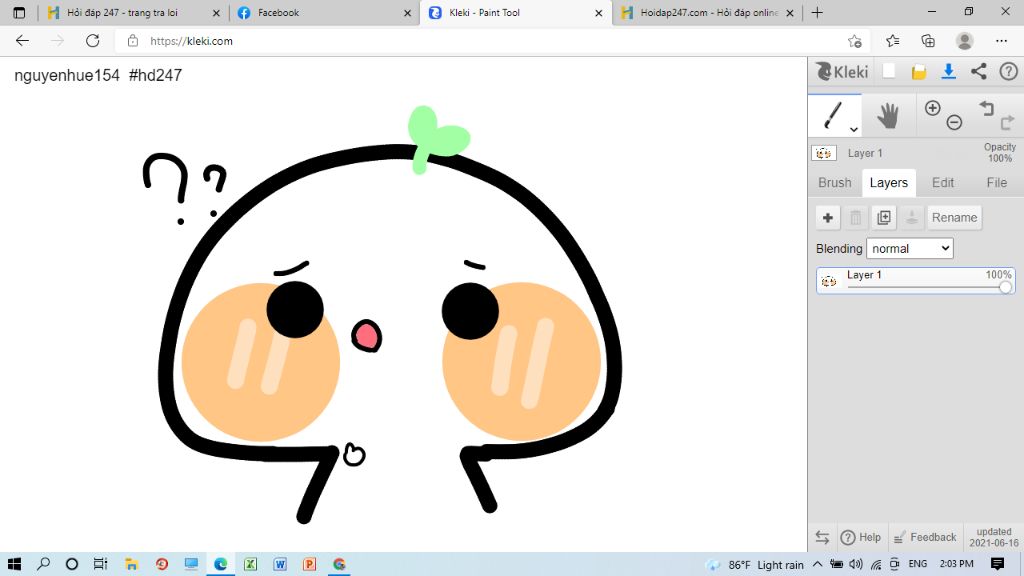Screen dimensions: 1024x576
Task: Open the notification center
Action: (x=997, y=564)
